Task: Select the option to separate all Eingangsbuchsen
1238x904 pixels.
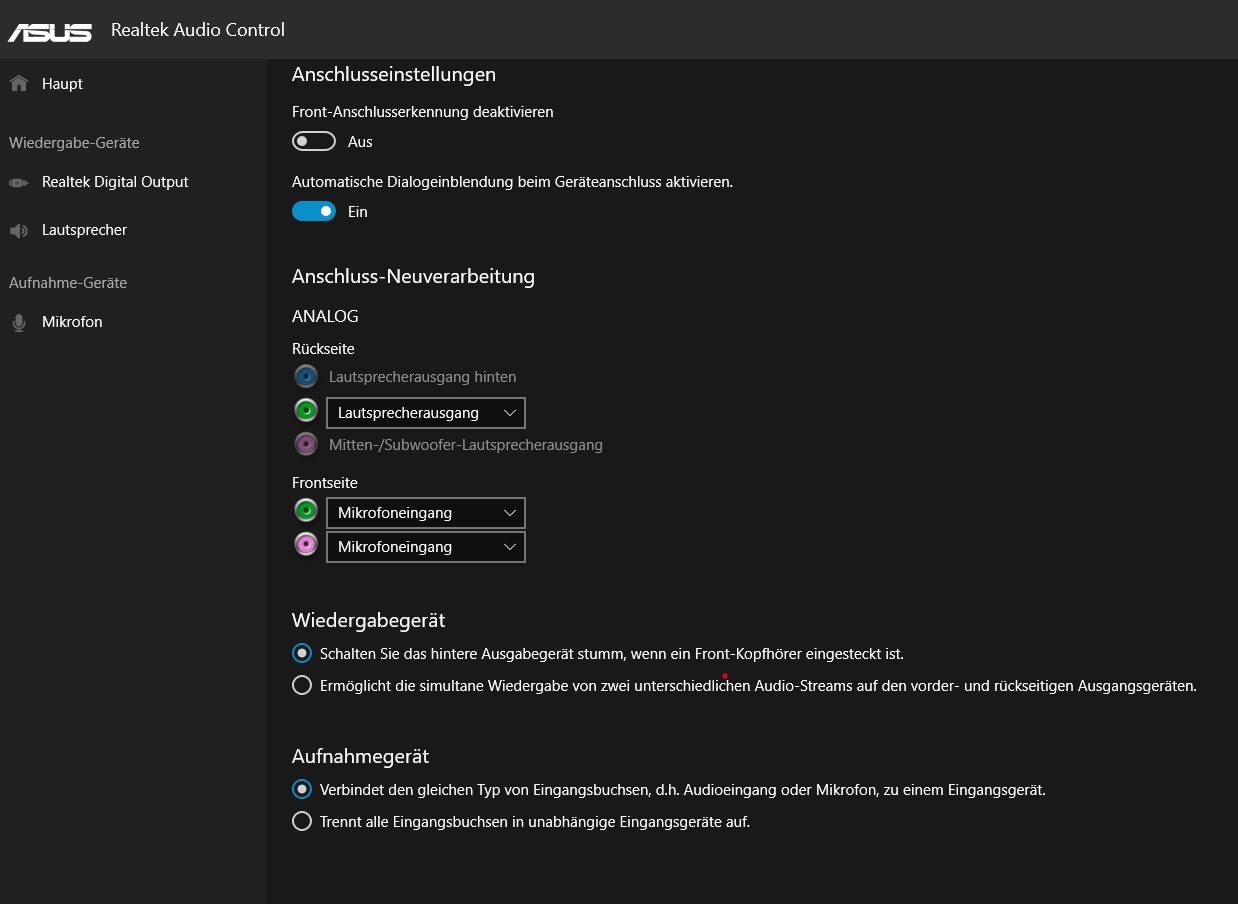Action: pos(302,822)
